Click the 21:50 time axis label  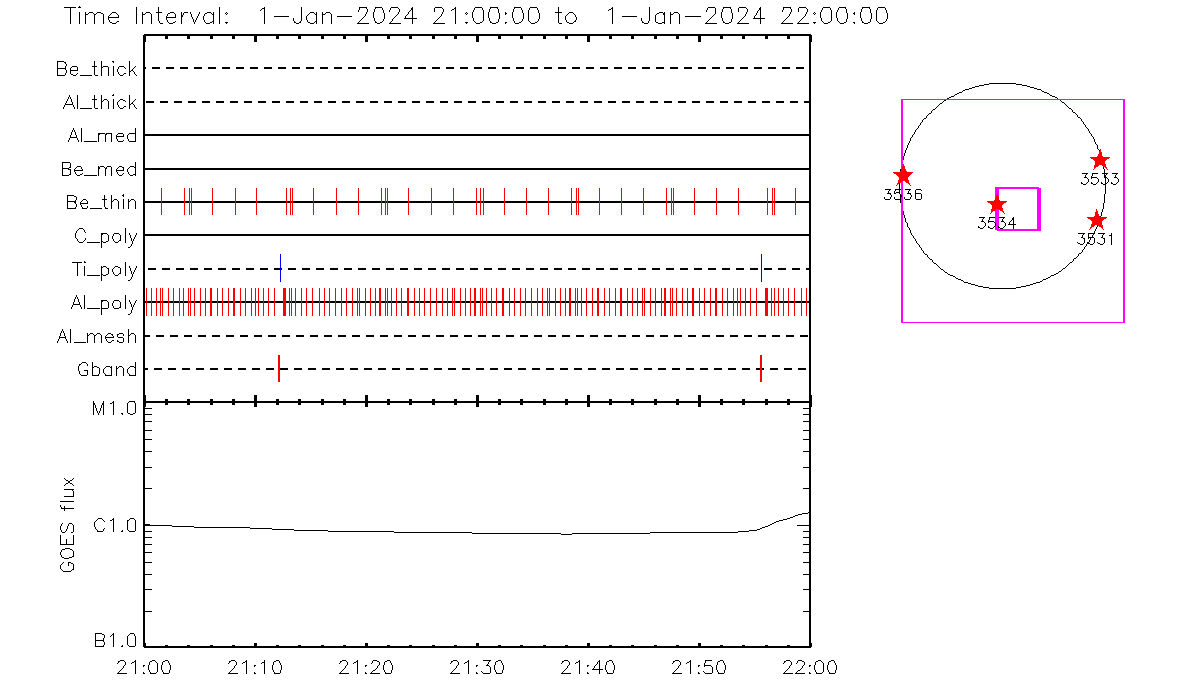click(699, 667)
